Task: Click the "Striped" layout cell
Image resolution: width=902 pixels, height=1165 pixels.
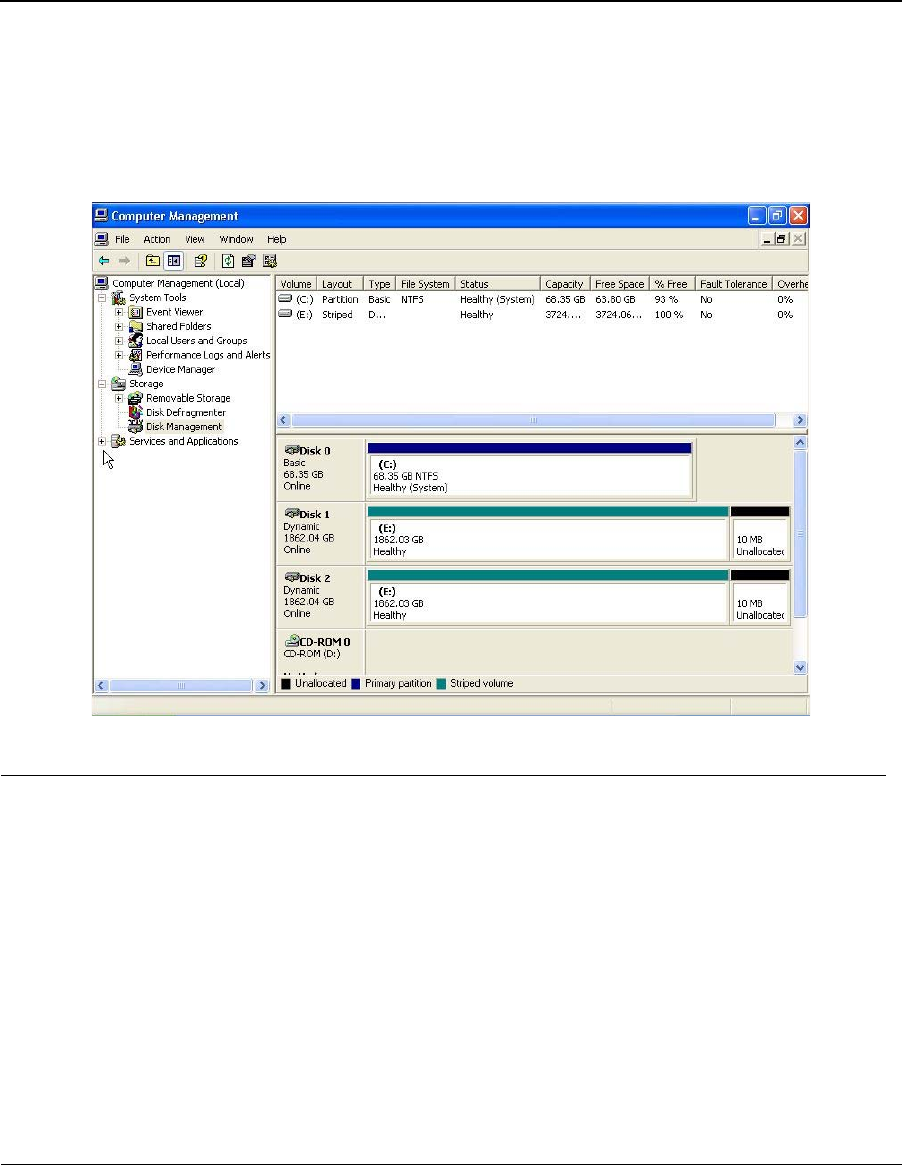Action: click(337, 314)
